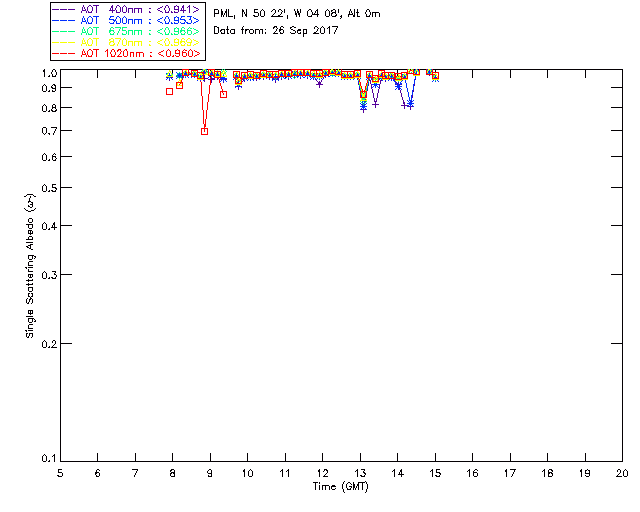Click the 'Single Scattering Albedo' y-axis label
Screen dimensions: 640x512
click(x=30, y=266)
